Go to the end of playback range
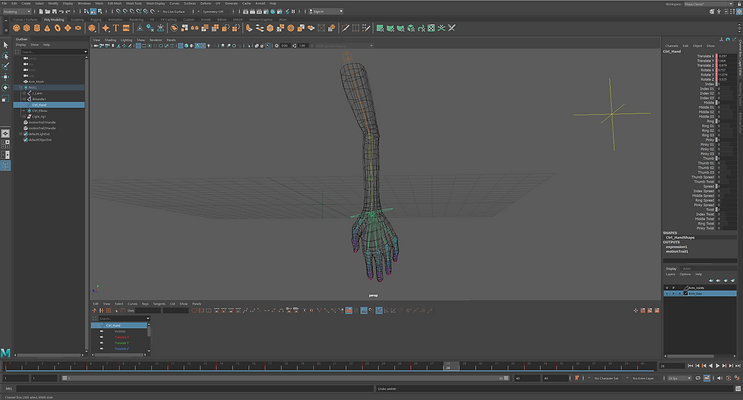 tap(738, 366)
